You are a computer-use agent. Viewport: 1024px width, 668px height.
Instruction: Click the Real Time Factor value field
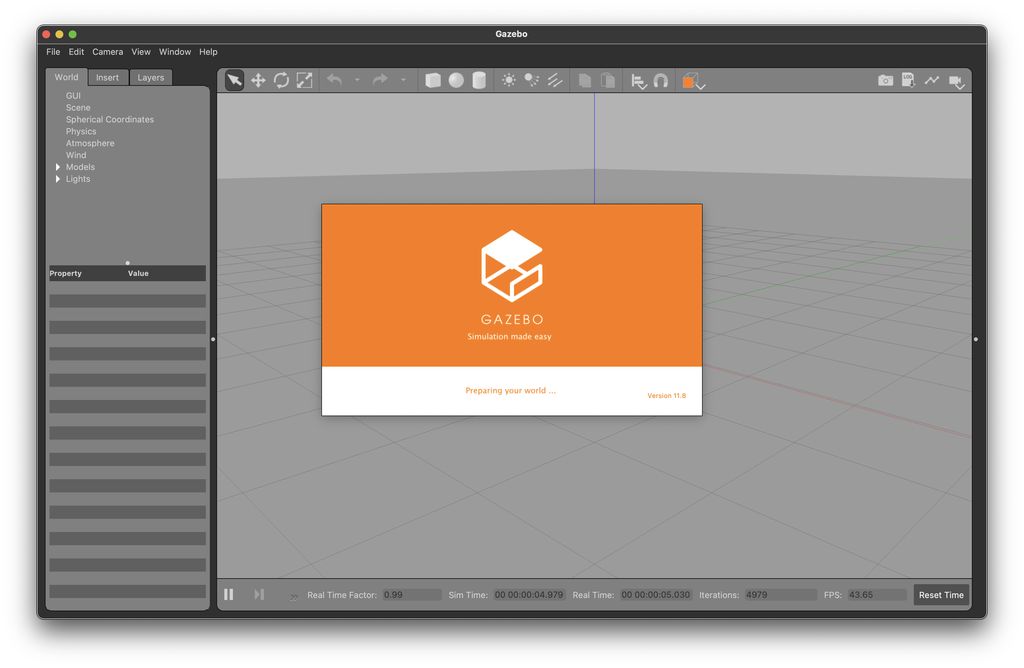(x=411, y=595)
